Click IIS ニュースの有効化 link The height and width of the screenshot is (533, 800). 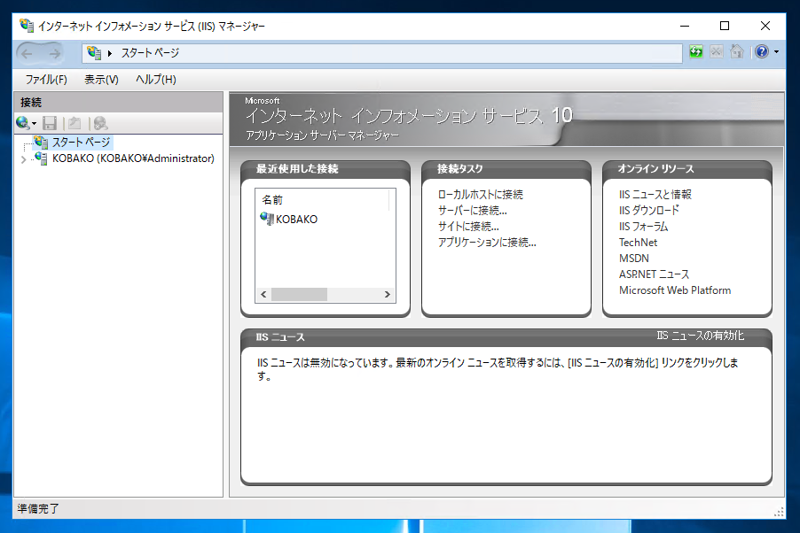click(700, 336)
